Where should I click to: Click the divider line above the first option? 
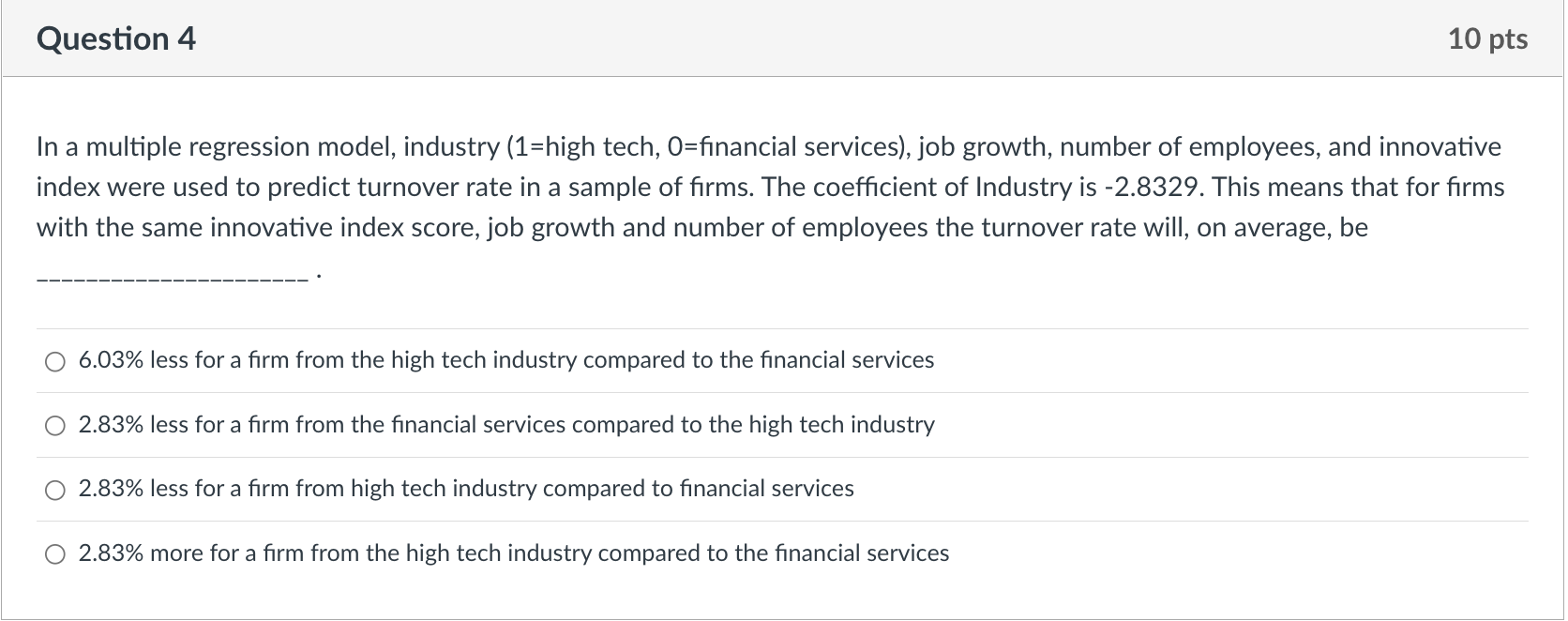(784, 329)
